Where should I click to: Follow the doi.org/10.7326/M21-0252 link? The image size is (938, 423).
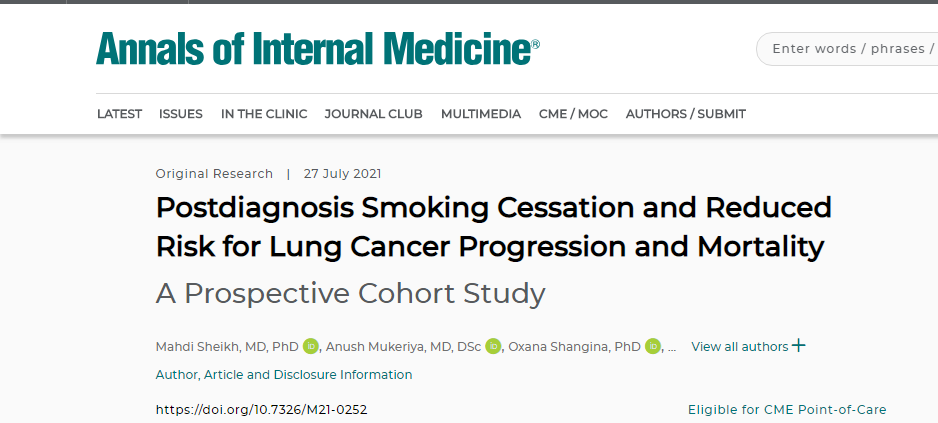262,410
